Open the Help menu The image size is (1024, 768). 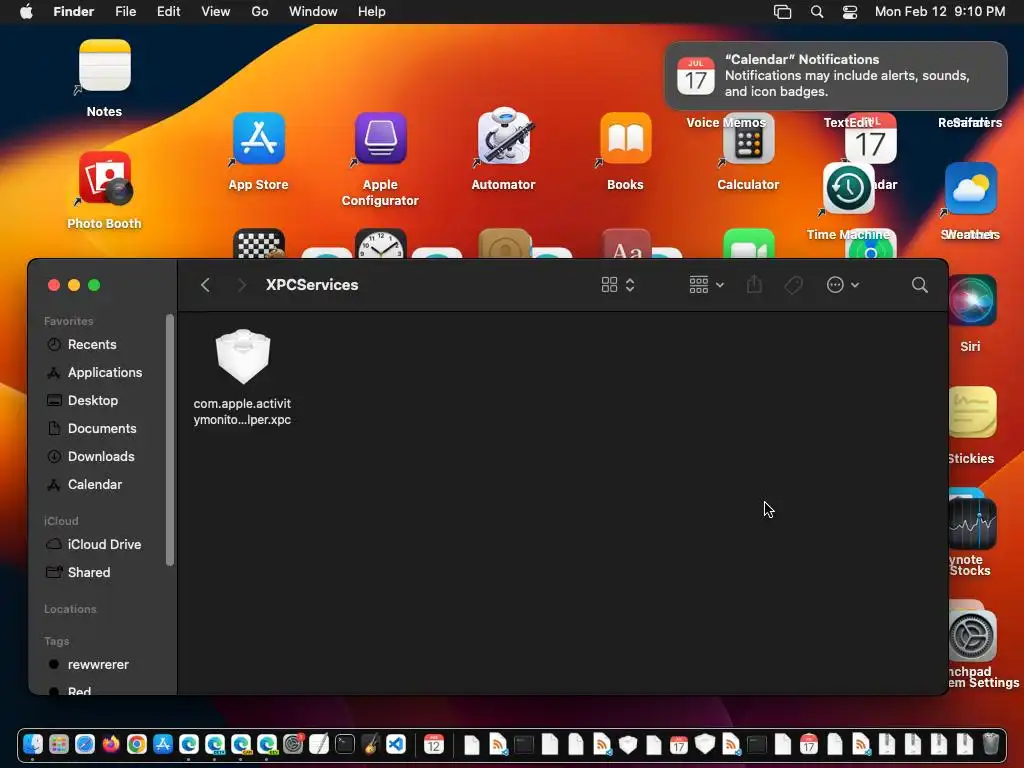(371, 12)
